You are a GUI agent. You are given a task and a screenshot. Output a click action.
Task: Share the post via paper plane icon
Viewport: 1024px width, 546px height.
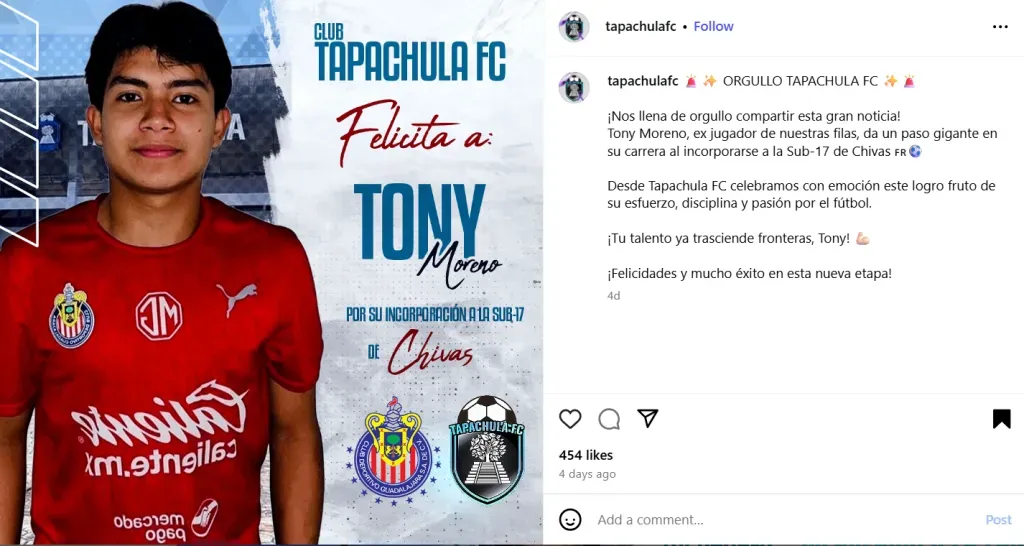(647, 418)
